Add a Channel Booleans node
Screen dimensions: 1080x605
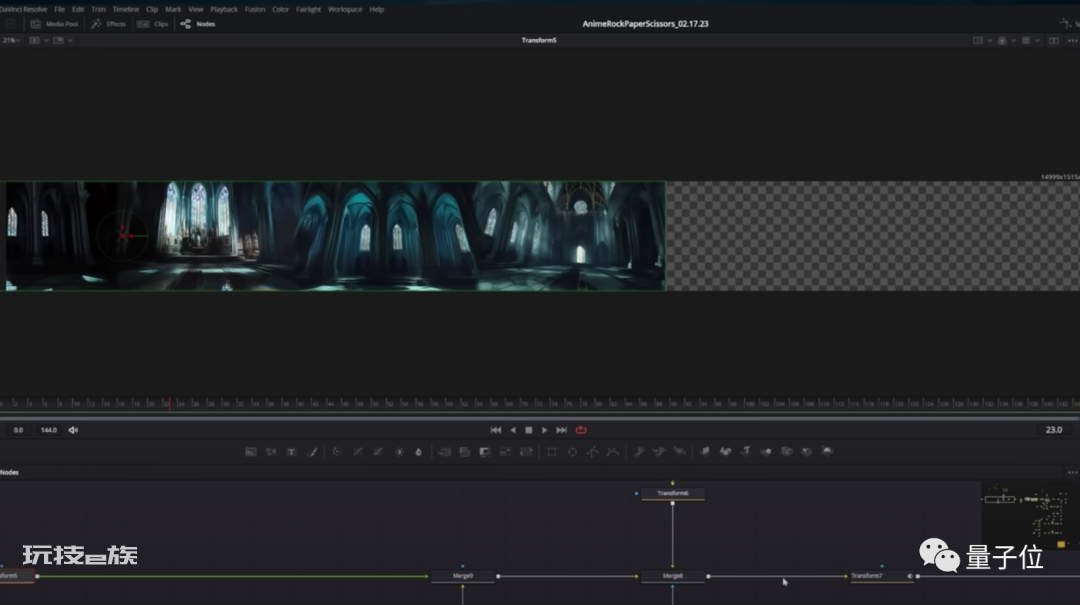465,451
